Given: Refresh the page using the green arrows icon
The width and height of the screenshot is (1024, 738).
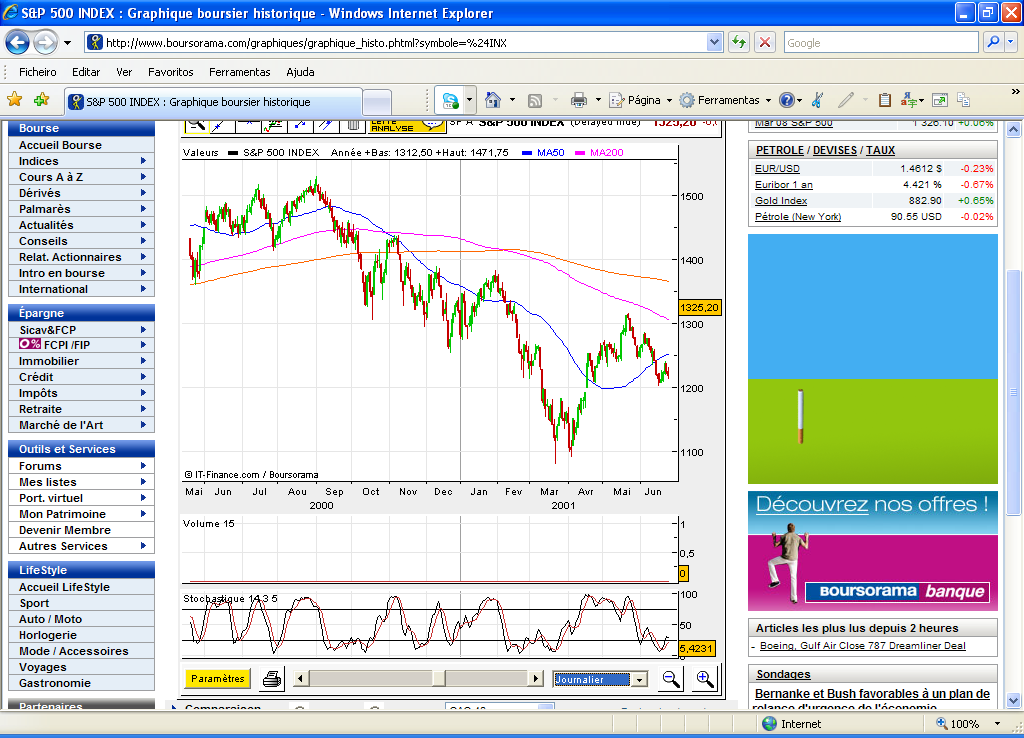Looking at the screenshot, I should pyautogui.click(x=739, y=42).
